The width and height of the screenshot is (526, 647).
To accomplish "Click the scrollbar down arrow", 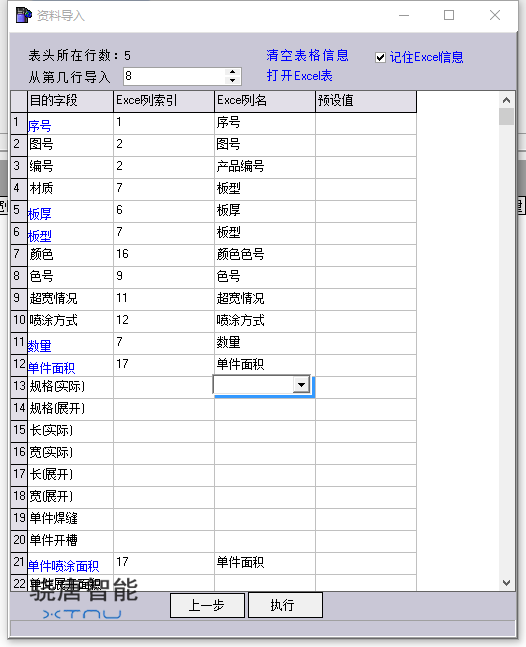I will click(x=507, y=583).
